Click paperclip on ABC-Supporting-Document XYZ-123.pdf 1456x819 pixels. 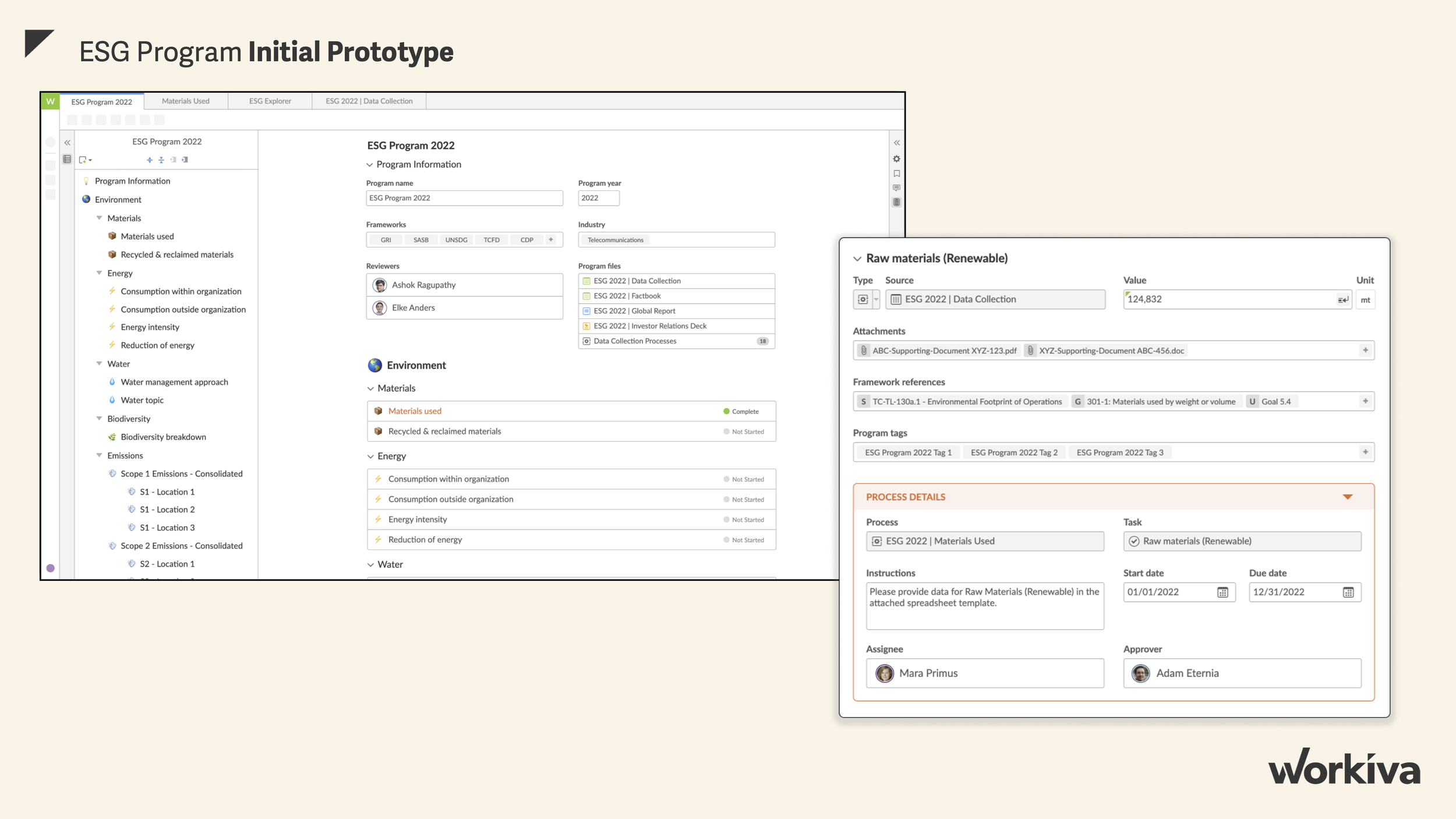coord(864,350)
